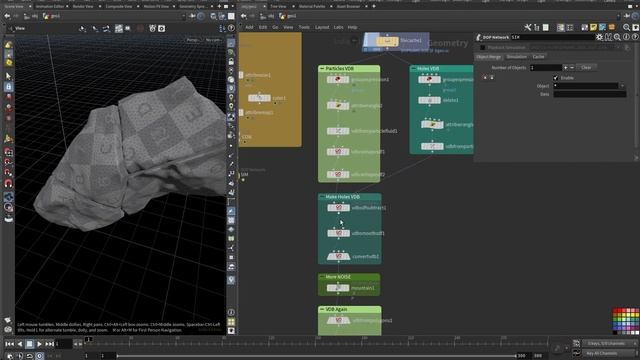Switch to the Render View tab

click(84, 7)
